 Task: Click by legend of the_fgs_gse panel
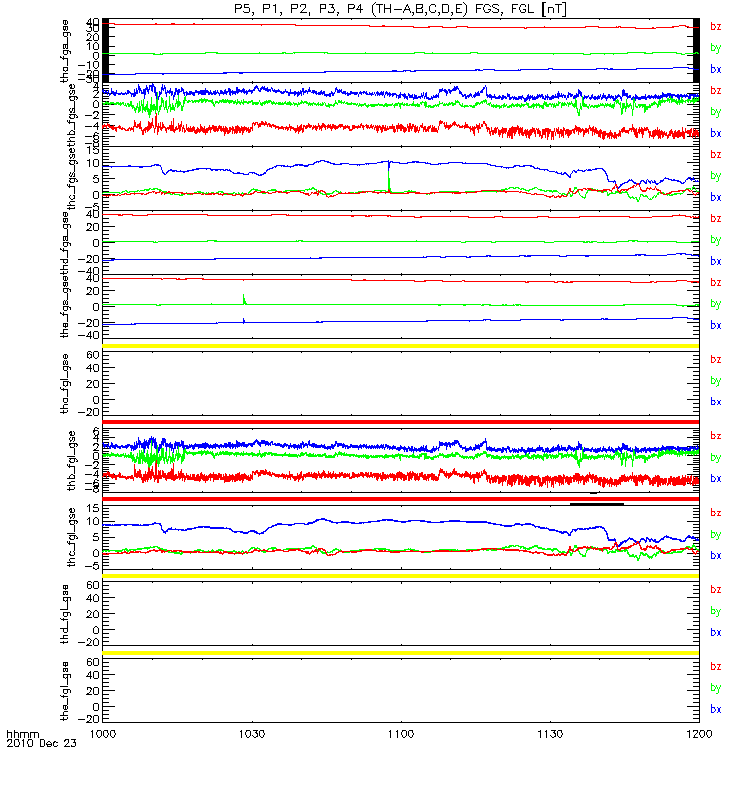(716, 304)
